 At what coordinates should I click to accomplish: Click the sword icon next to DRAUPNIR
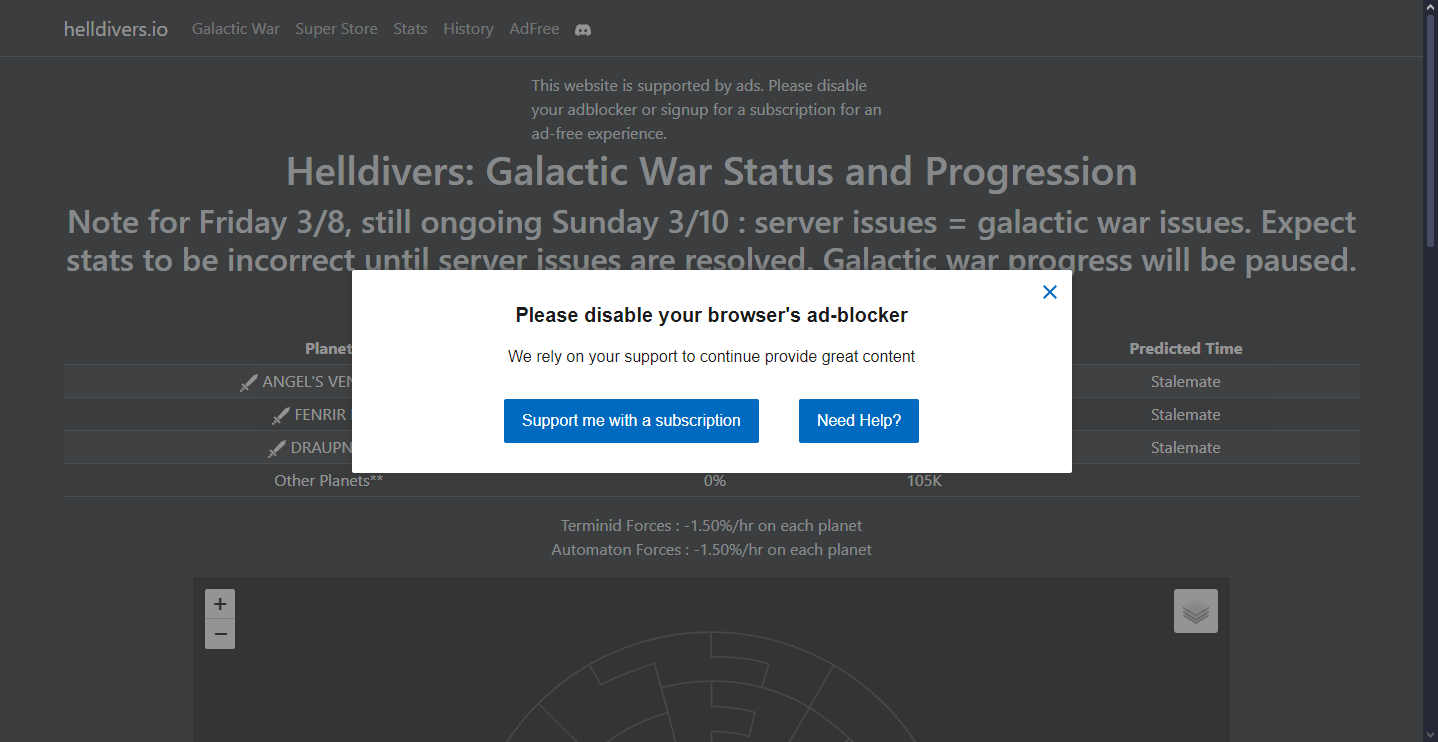pyautogui.click(x=277, y=448)
